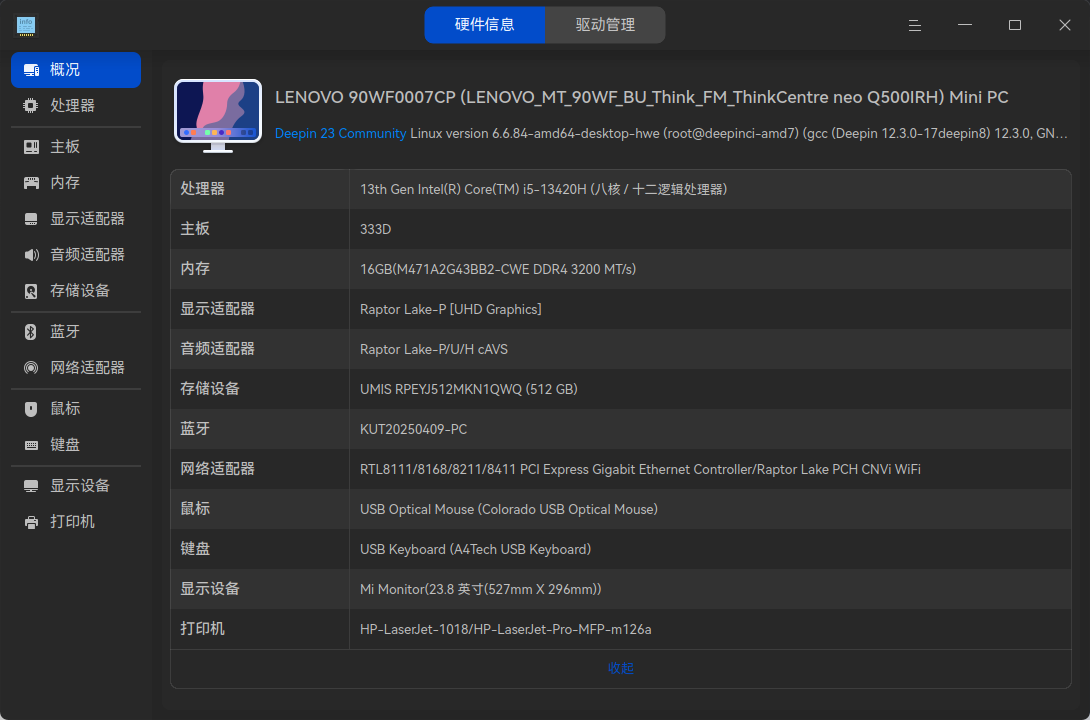This screenshot has width=1090, height=720.
Task: Click the 存储设备 label in overview table
Action: (x=210, y=389)
